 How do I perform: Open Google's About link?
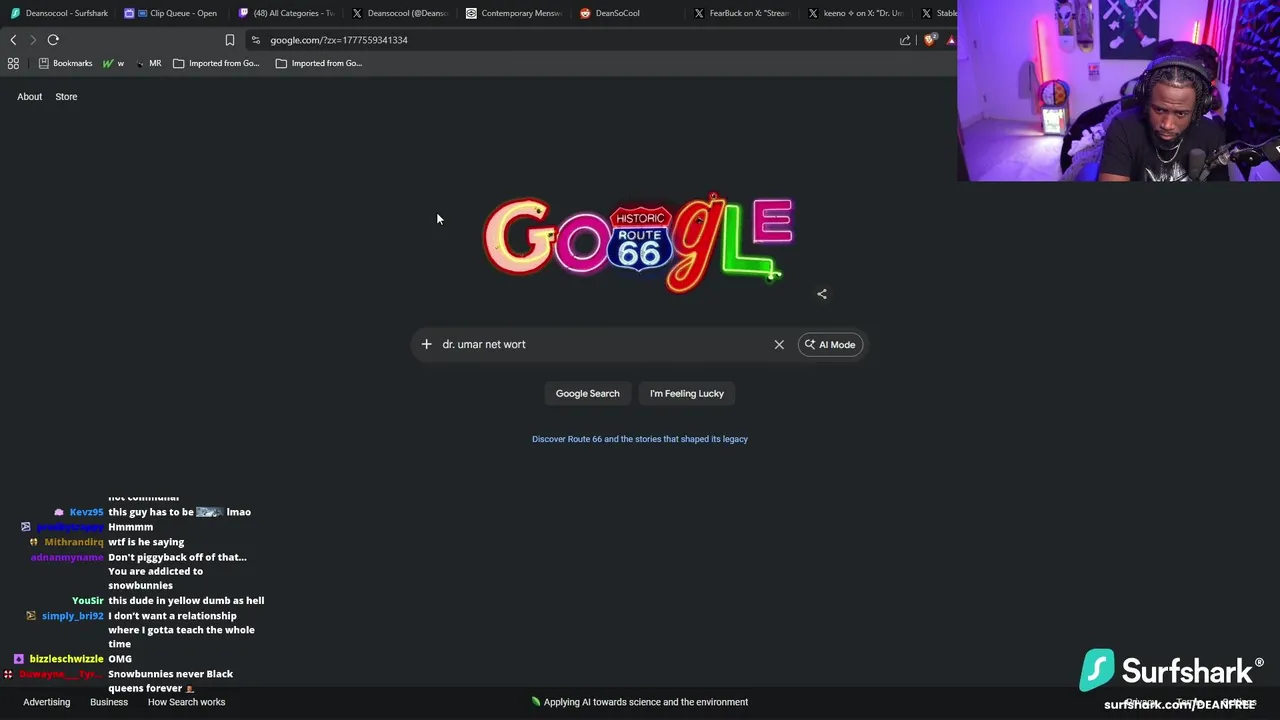pos(29,97)
